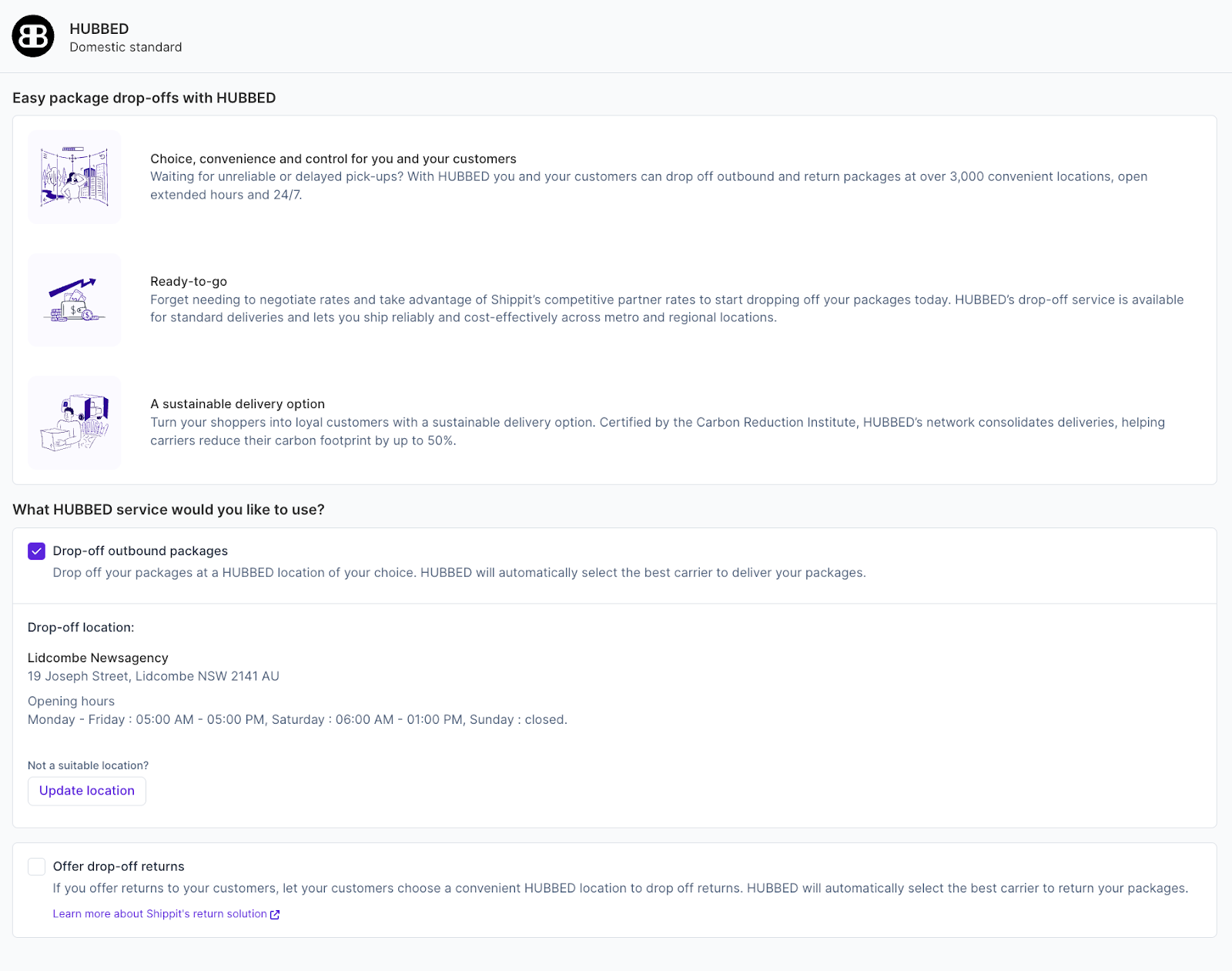Click the Not a suitable location? text
The height and width of the screenshot is (971, 1232).
88,766
